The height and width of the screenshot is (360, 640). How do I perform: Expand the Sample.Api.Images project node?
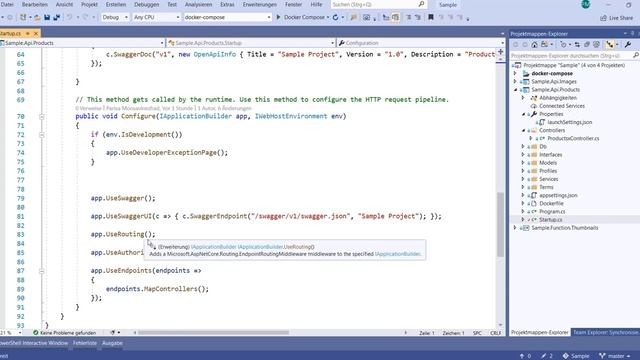[515, 82]
